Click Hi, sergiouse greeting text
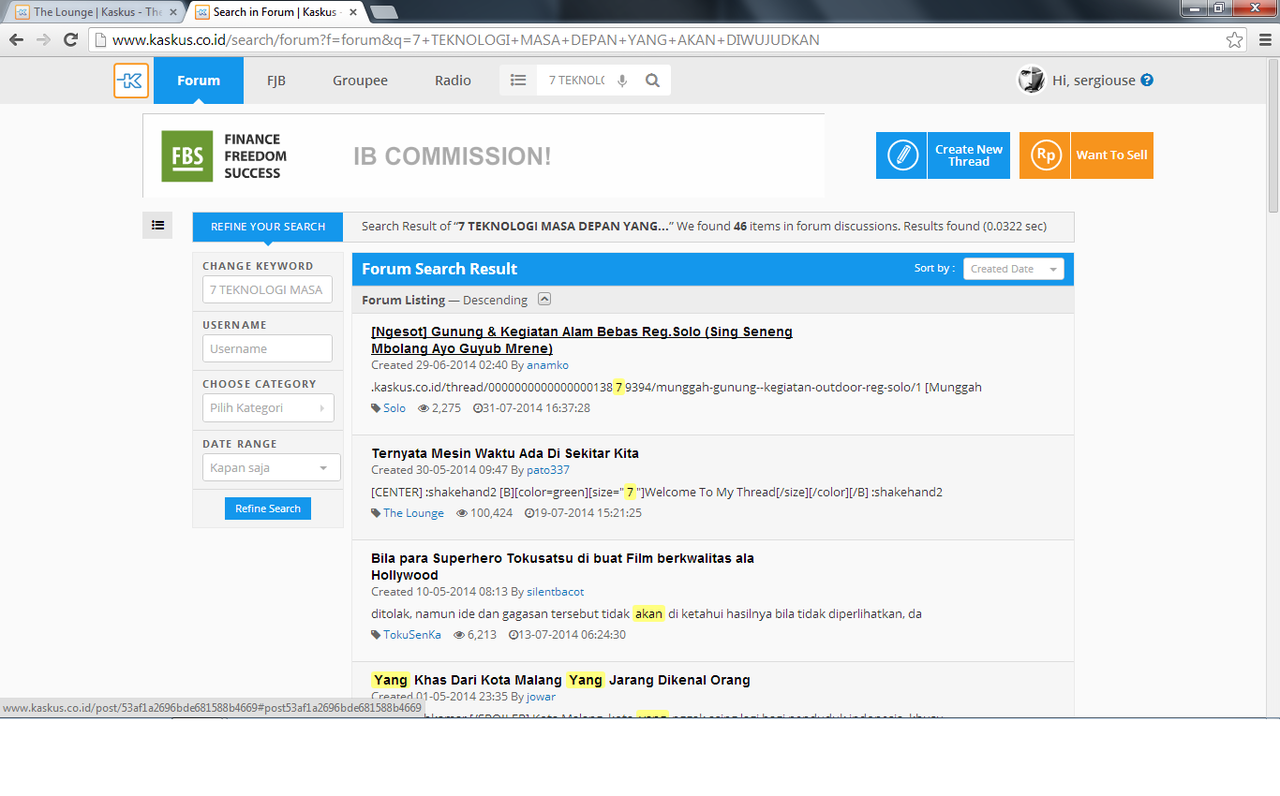 pos(1094,80)
